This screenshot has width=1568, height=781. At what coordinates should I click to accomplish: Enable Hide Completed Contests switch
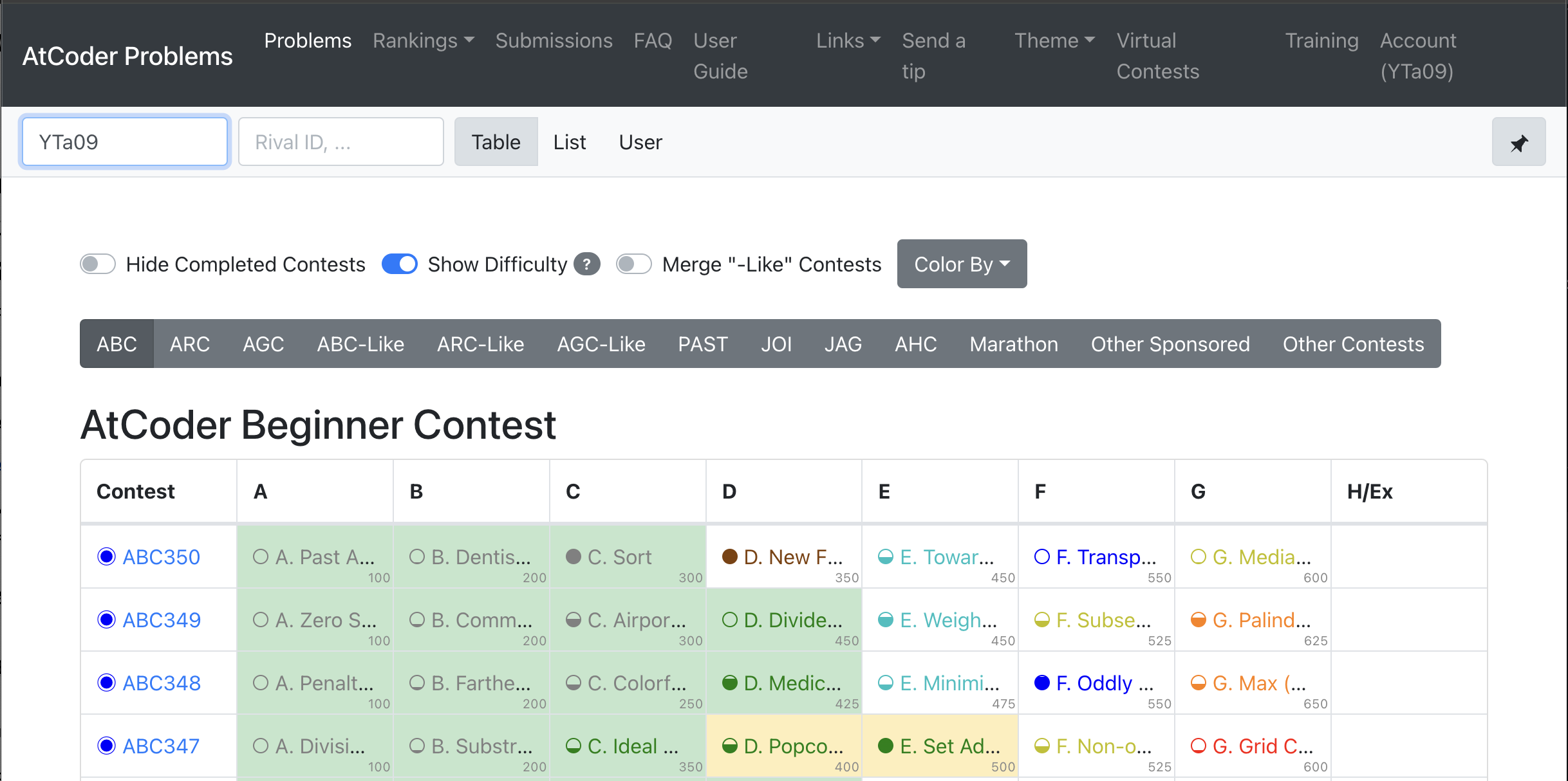coord(98,264)
